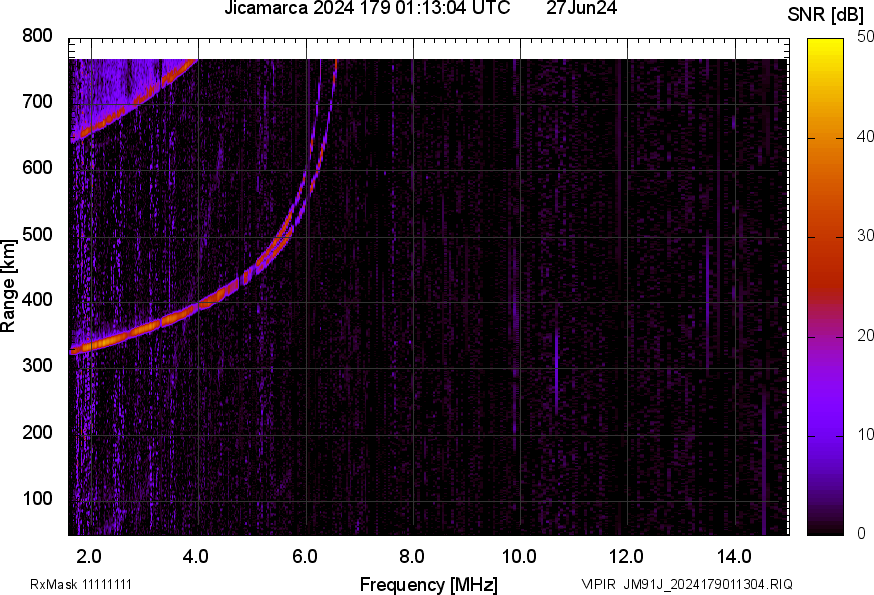Click the second-hop echo trace in top-left corner

tap(120, 110)
